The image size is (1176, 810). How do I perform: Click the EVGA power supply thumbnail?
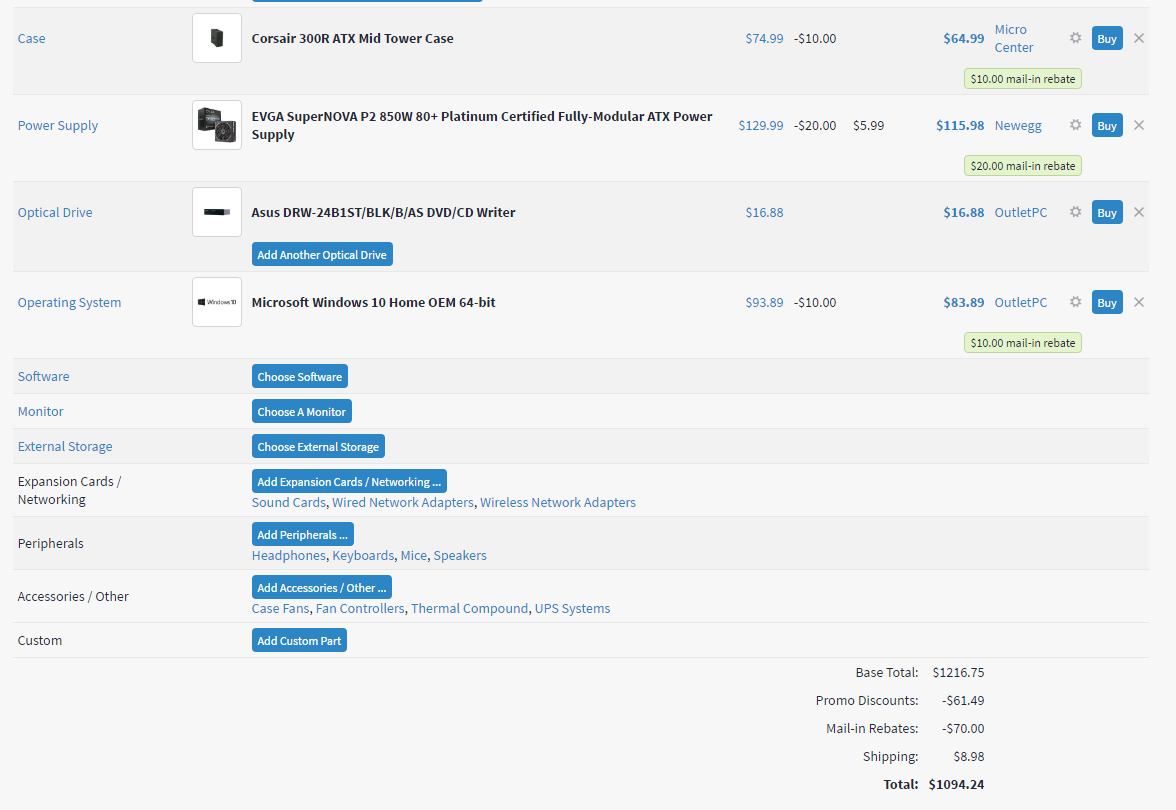217,125
